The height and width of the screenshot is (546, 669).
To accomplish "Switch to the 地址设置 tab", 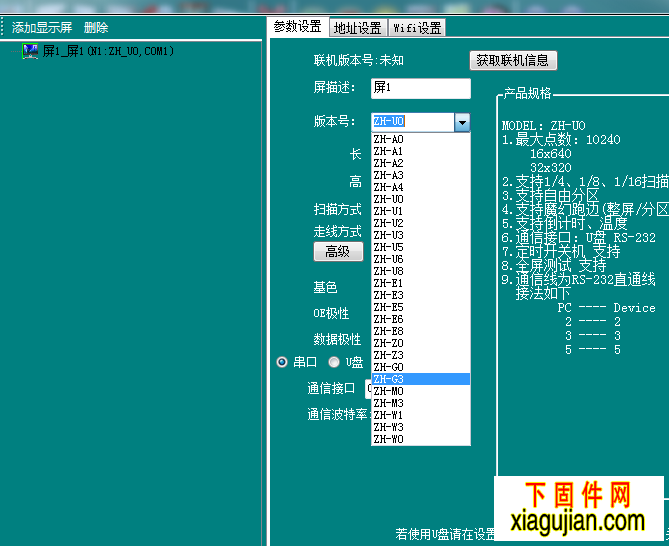I will point(358,28).
